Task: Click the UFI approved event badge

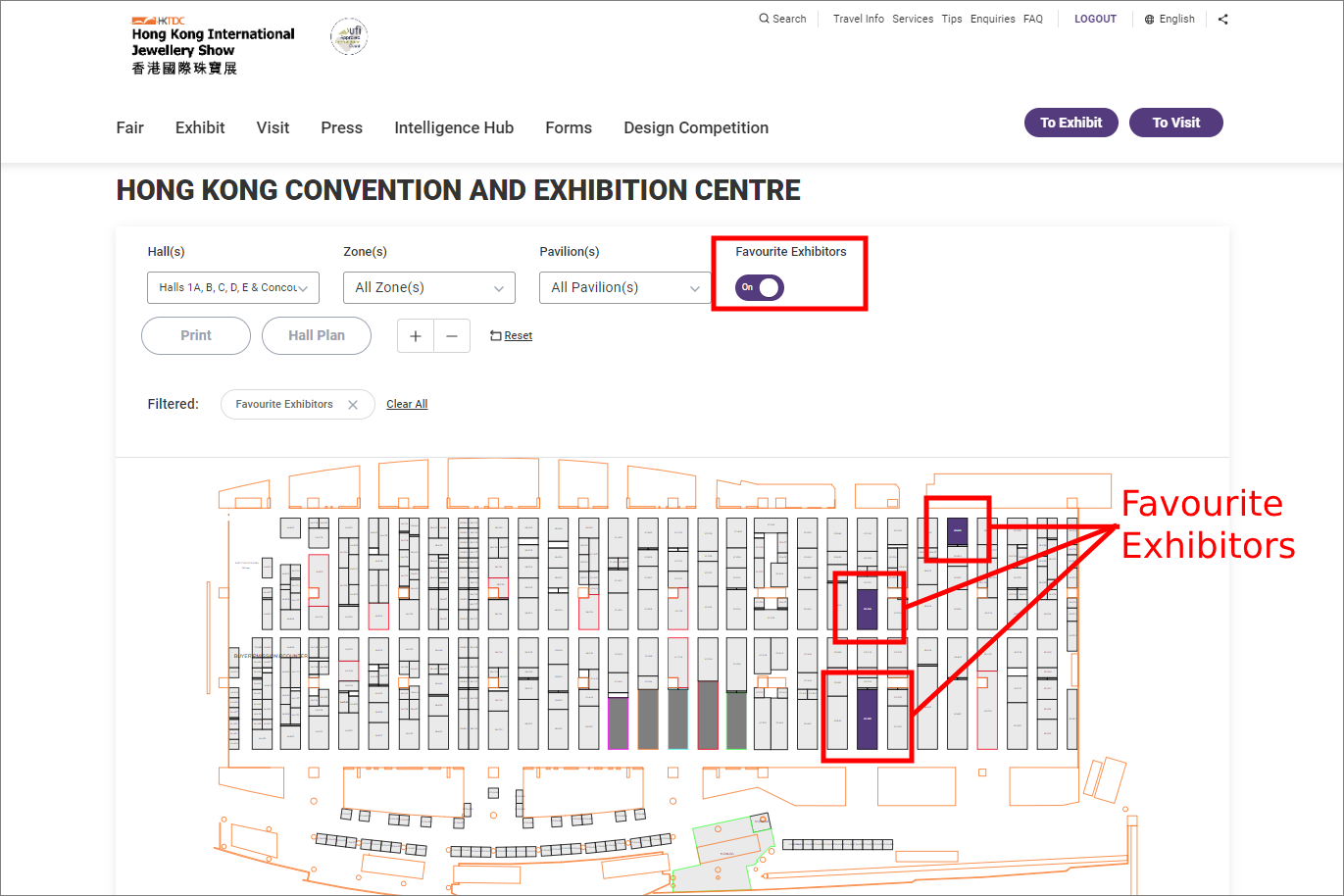Action: click(349, 36)
